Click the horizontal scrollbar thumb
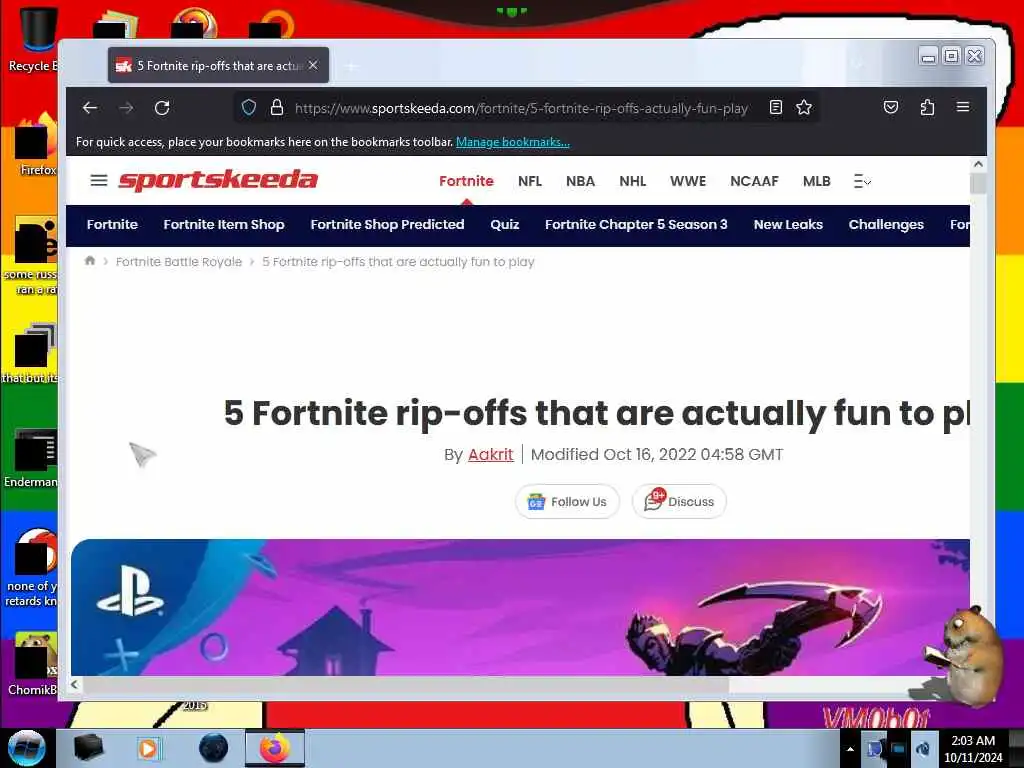1024x768 pixels. tap(406, 684)
